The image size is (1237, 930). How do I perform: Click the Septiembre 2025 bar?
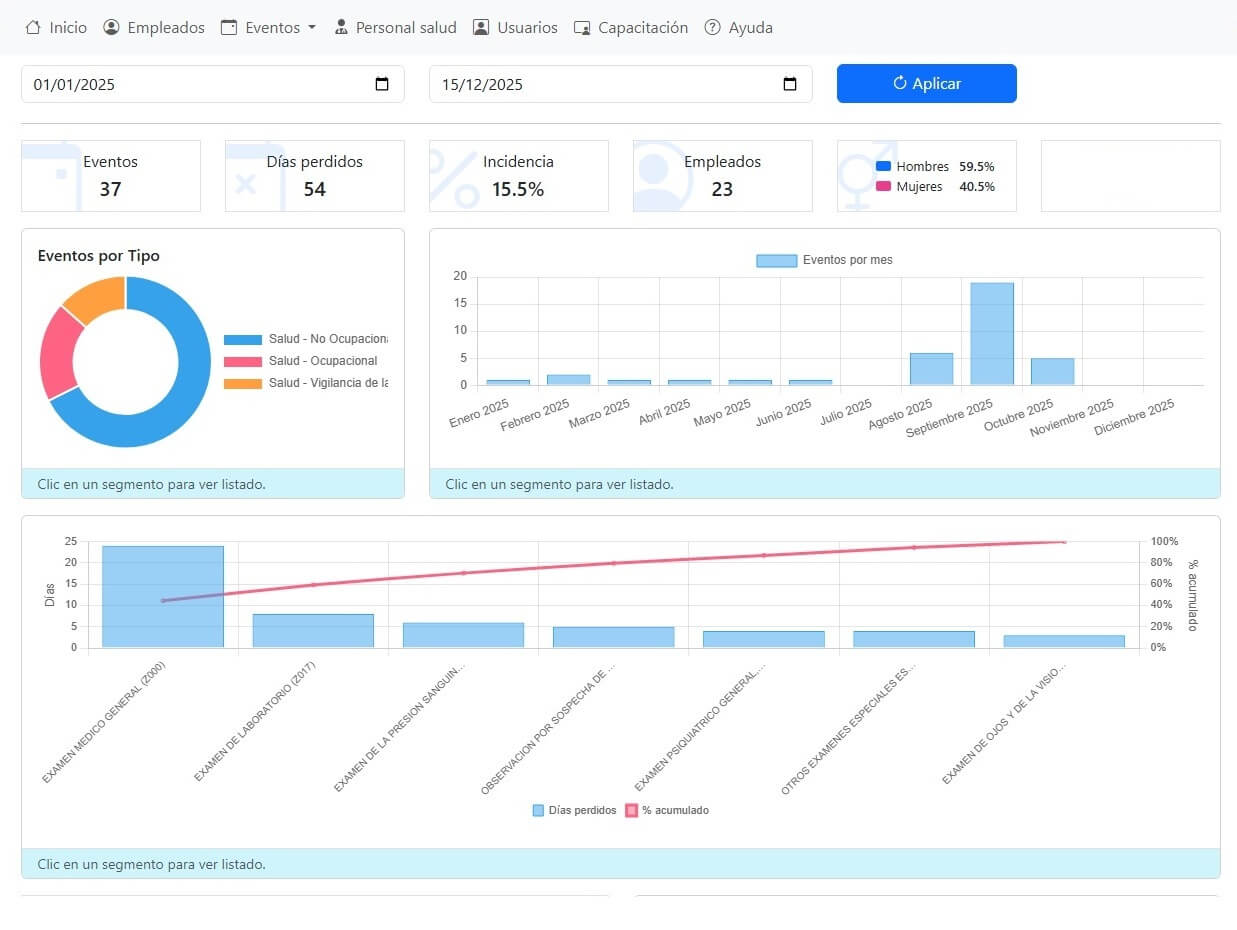click(x=991, y=334)
